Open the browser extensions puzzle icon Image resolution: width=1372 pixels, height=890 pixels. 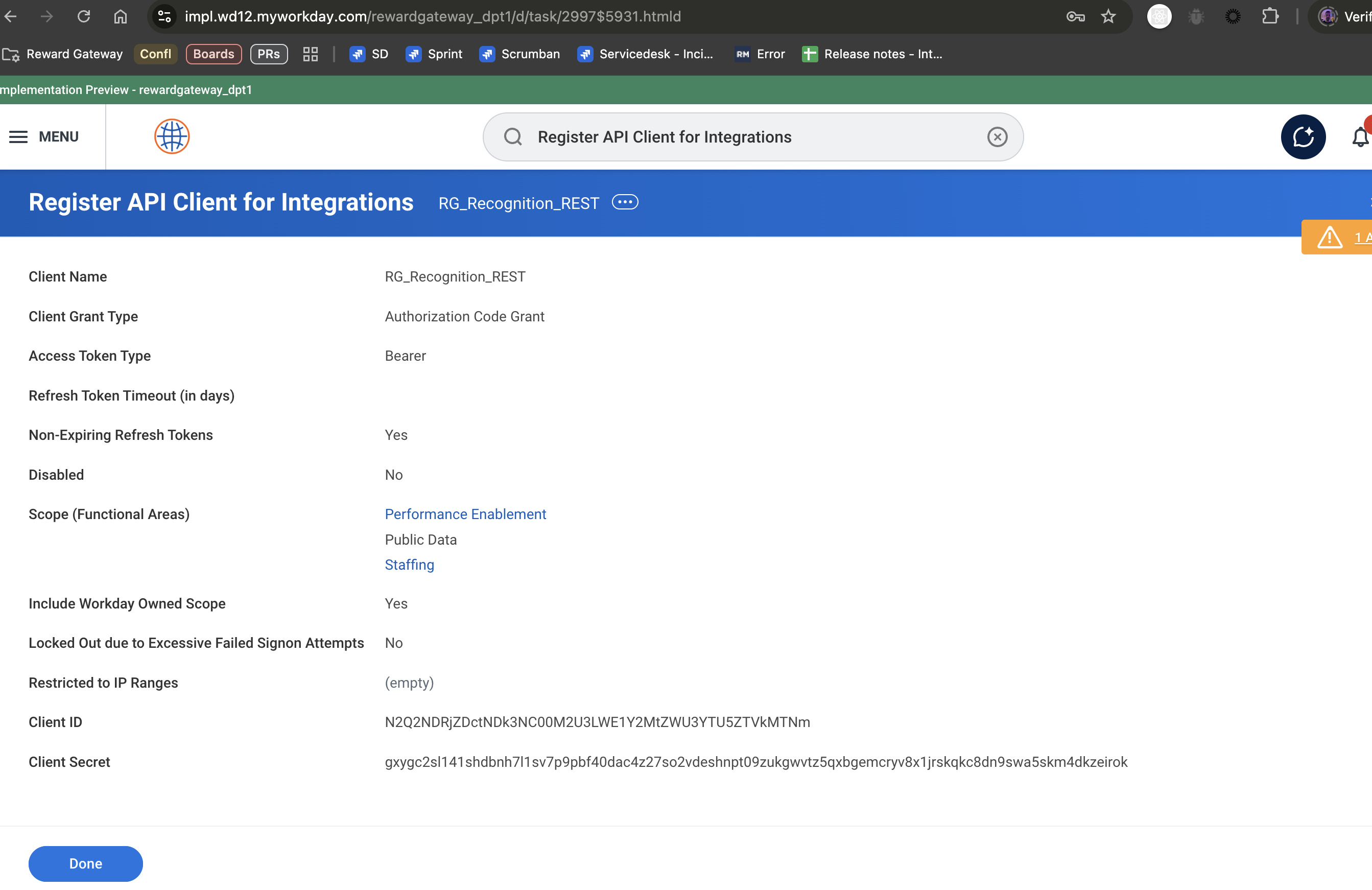tap(1270, 16)
